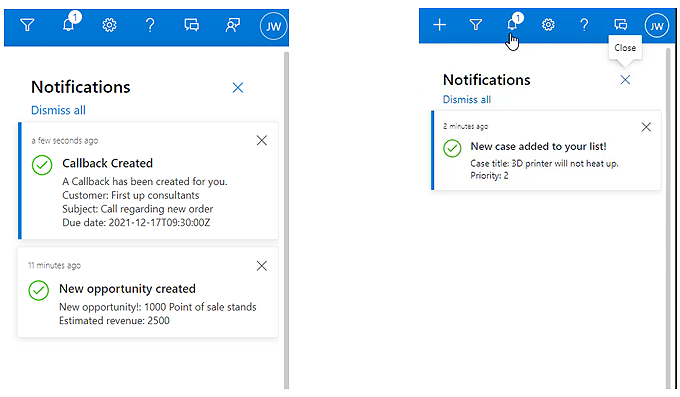Open the notification bell in left header

69,23
